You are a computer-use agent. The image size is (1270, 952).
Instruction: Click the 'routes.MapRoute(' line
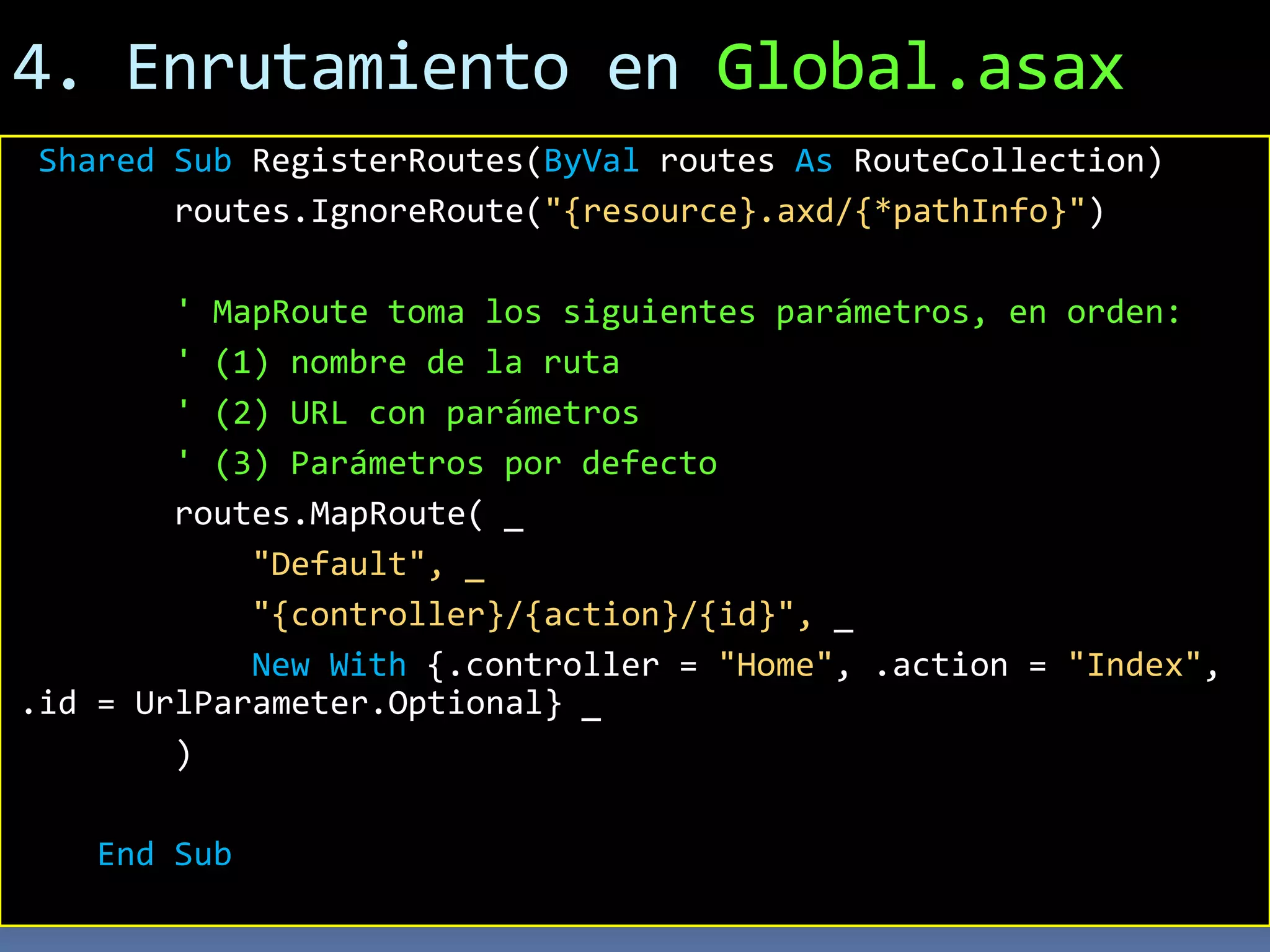click(329, 514)
